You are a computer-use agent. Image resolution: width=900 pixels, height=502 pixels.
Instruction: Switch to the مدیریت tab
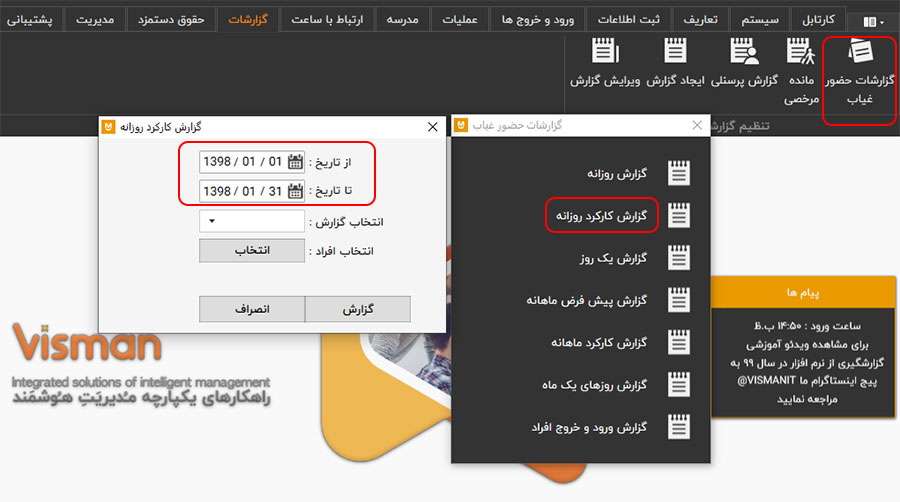(x=95, y=20)
